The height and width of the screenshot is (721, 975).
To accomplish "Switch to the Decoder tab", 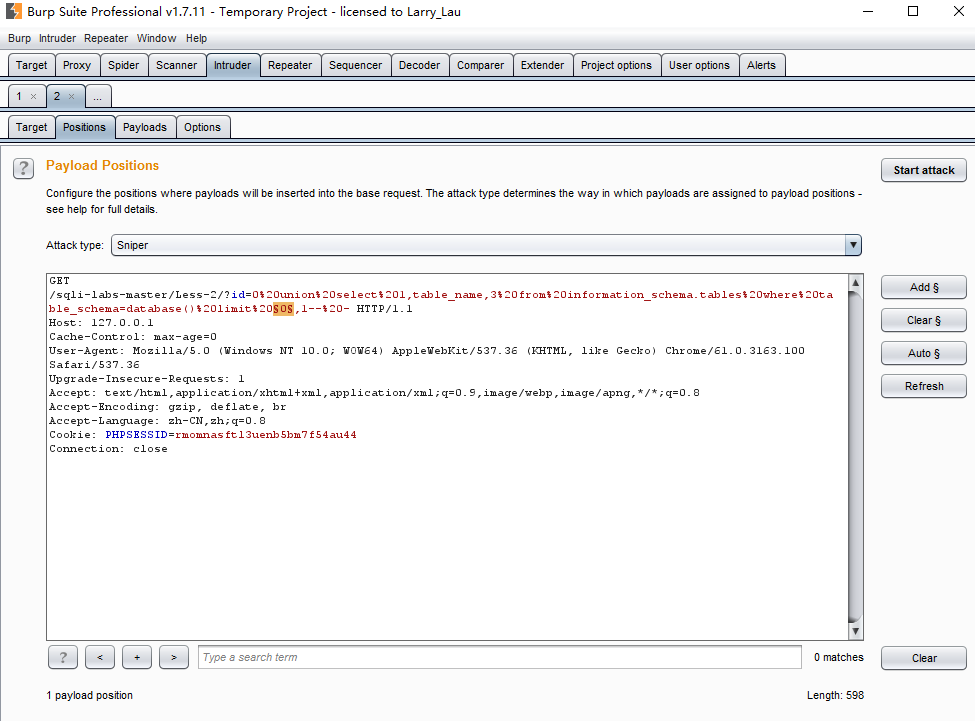I will pyautogui.click(x=420, y=65).
